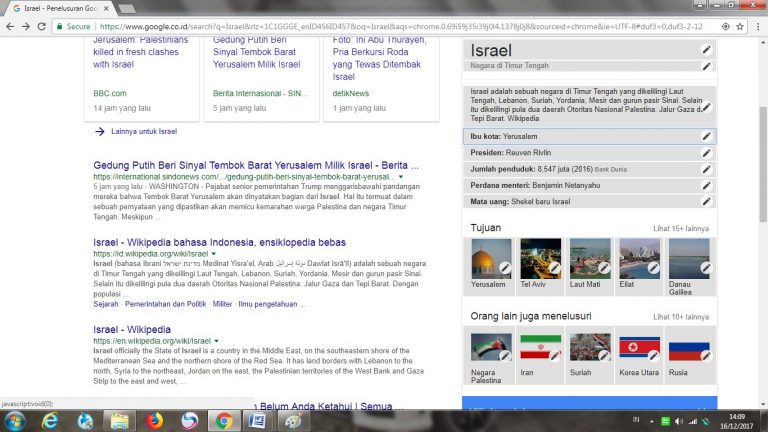Click 'Lihat 10+ lainnya' for related searches
This screenshot has height=432, width=768.
(x=681, y=316)
